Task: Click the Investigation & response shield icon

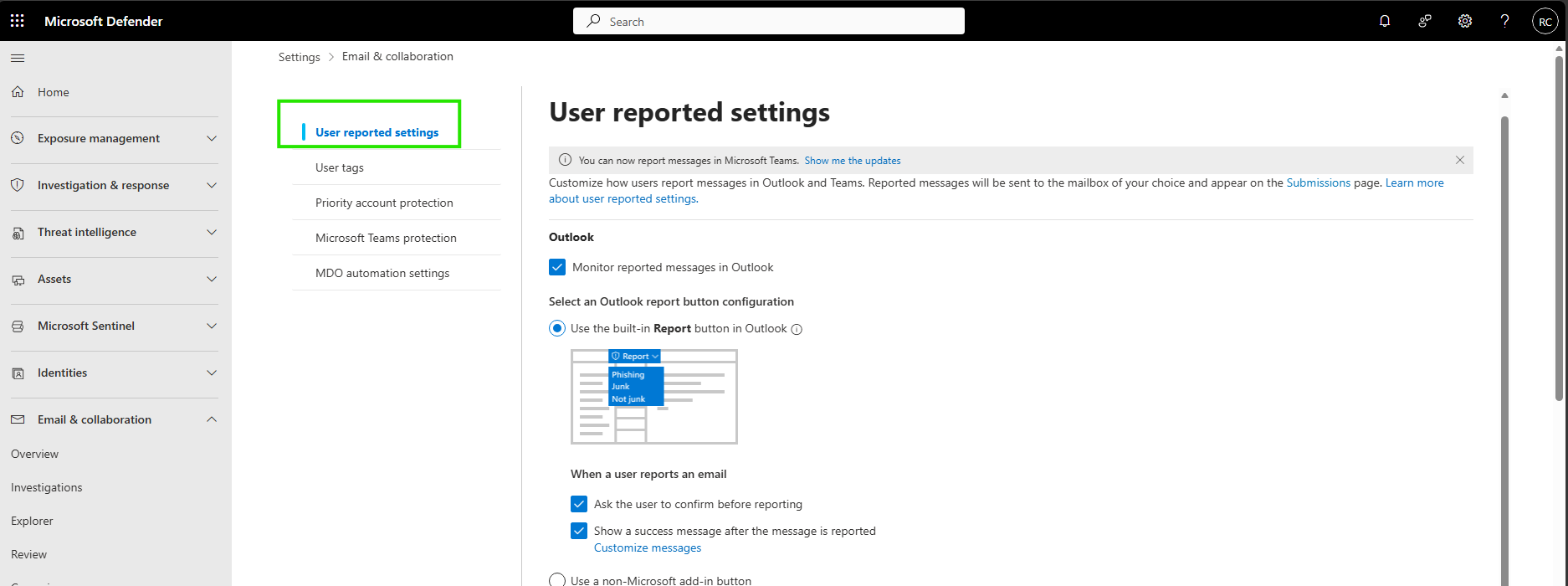Action: (x=18, y=185)
